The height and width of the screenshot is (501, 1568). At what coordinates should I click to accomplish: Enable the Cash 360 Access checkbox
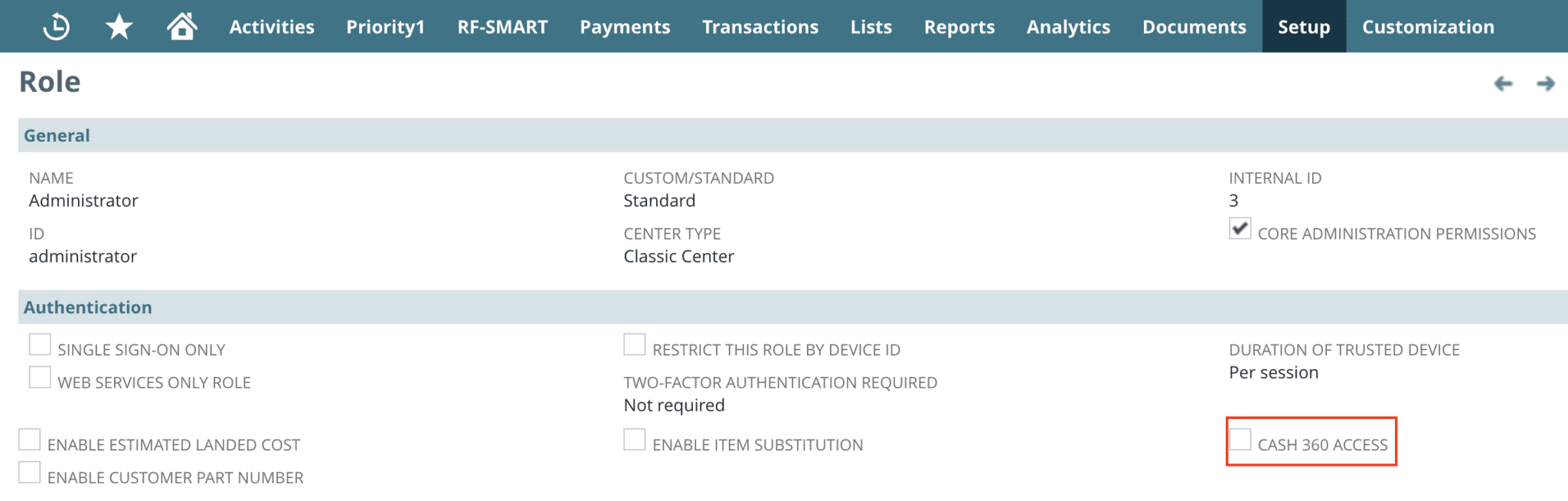[x=1240, y=440]
